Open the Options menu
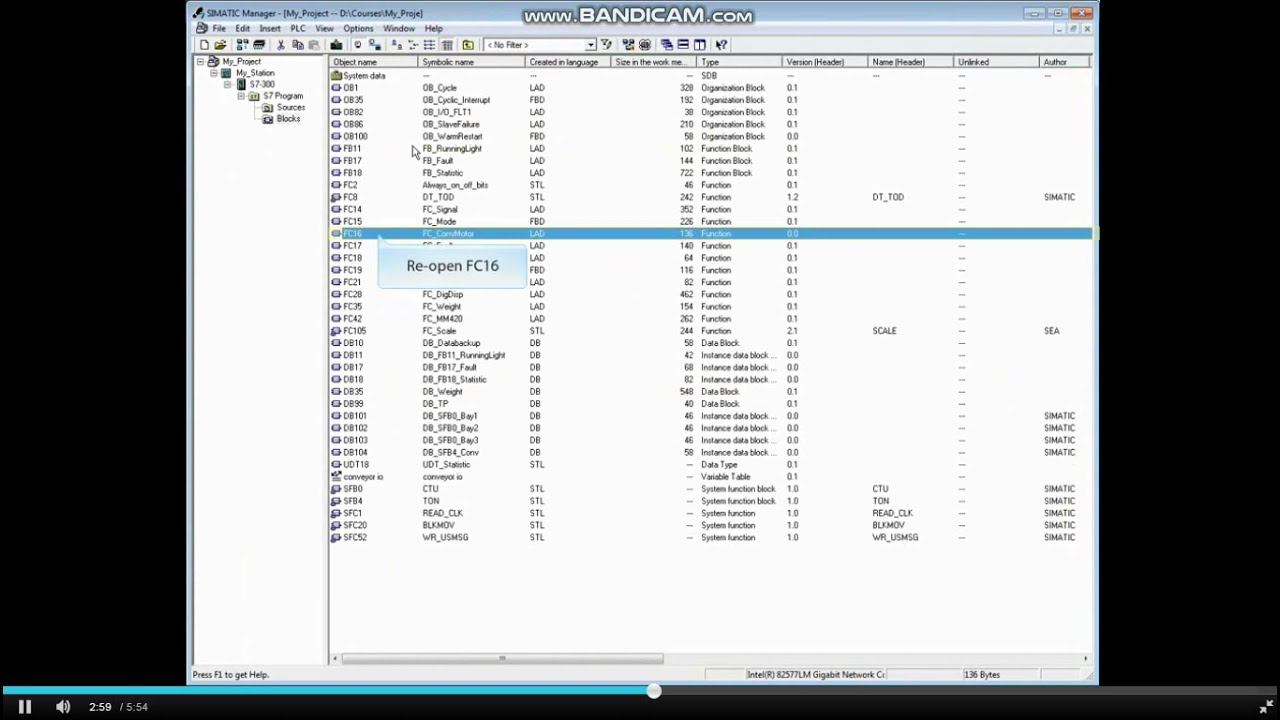Image resolution: width=1280 pixels, height=720 pixels. 358,28
